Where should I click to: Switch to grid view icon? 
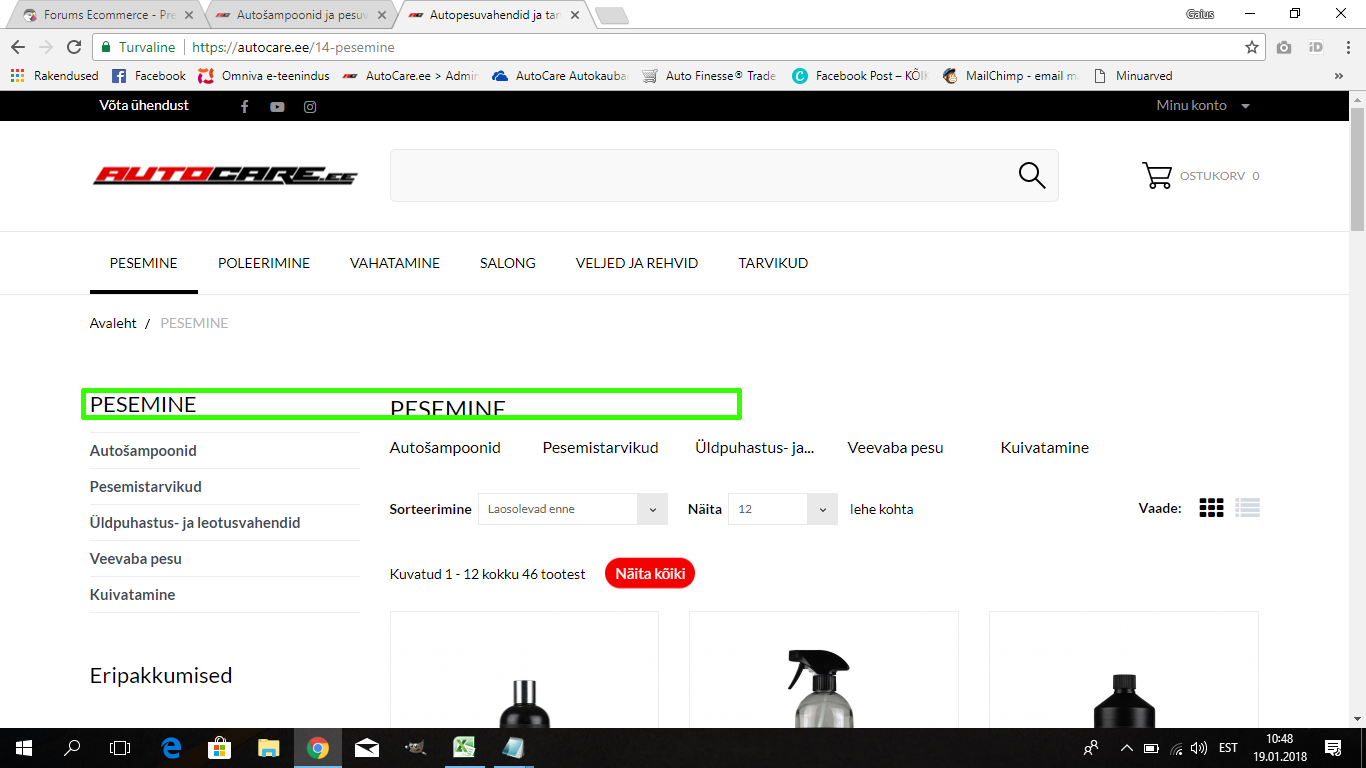pos(1211,508)
